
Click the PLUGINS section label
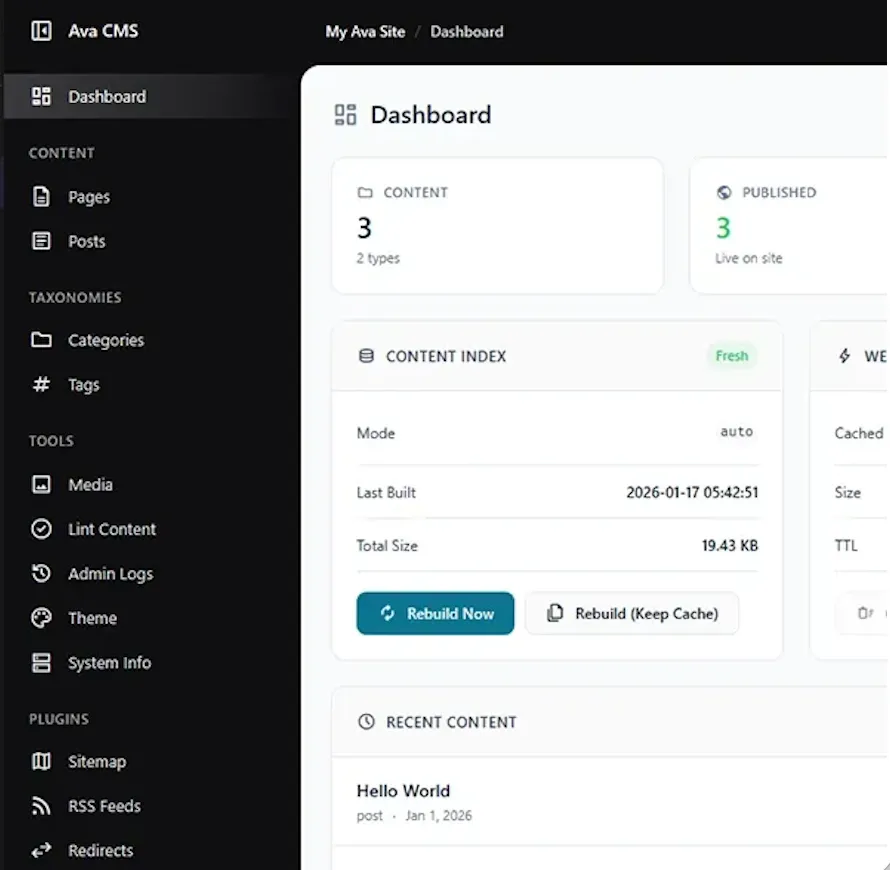point(59,719)
